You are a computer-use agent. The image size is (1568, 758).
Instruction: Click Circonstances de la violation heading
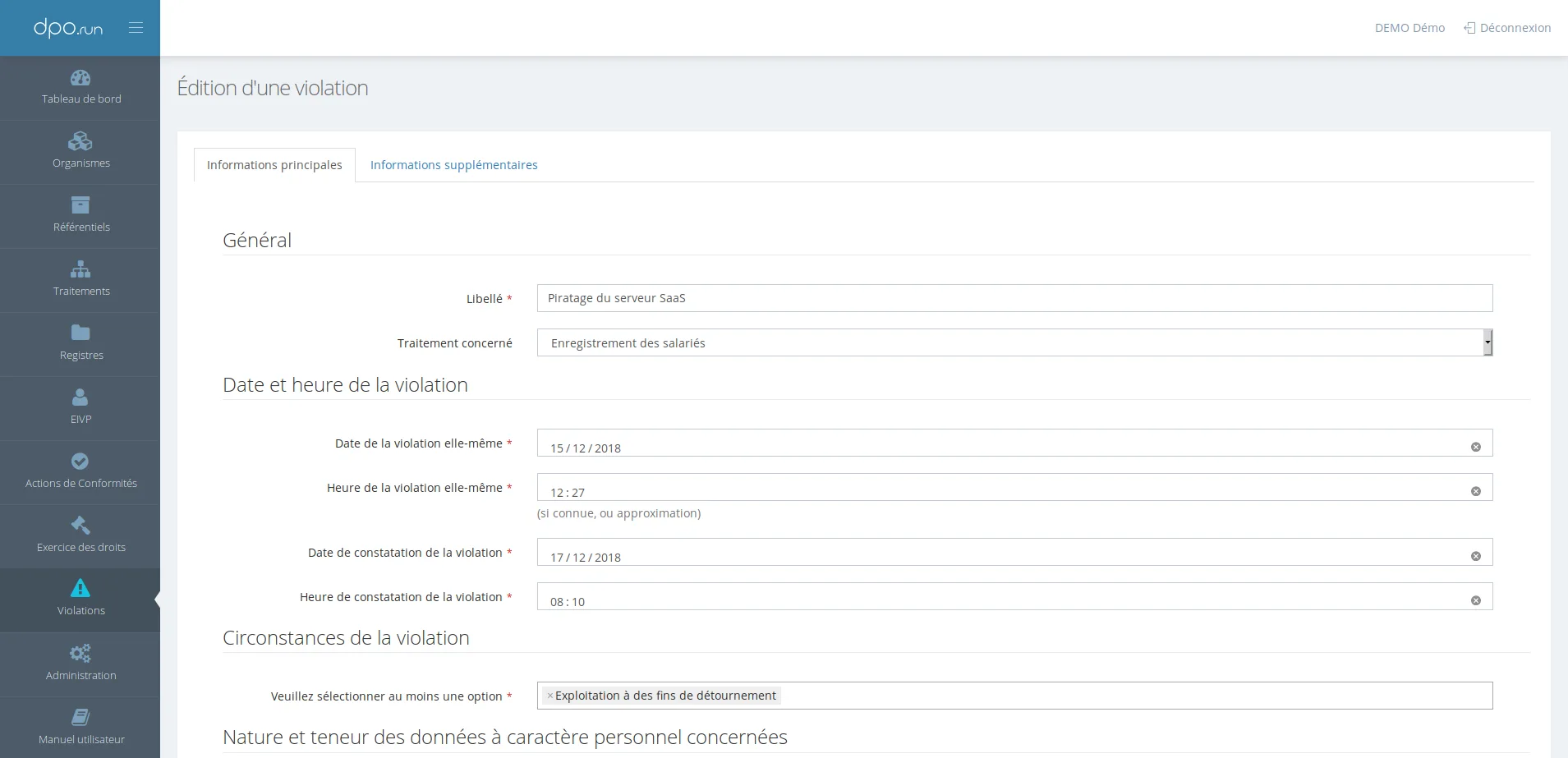pyautogui.click(x=346, y=637)
